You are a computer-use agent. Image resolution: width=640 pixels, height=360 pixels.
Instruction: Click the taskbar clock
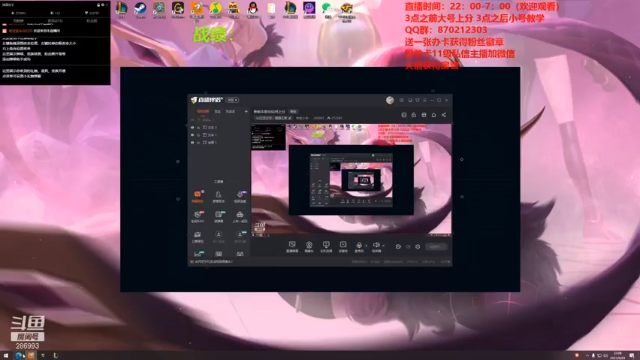(618, 356)
